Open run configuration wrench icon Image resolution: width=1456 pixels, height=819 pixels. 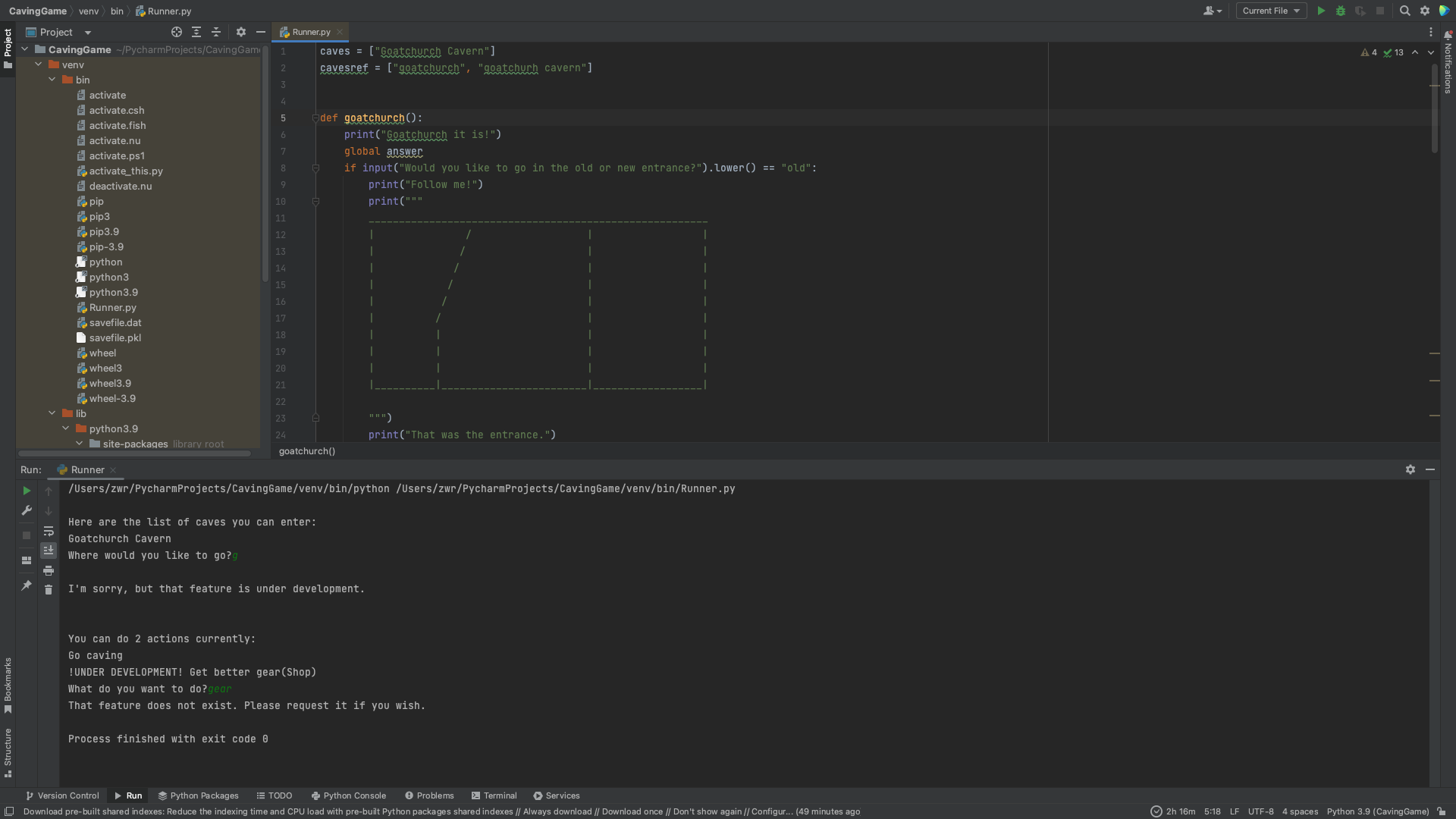[27, 510]
